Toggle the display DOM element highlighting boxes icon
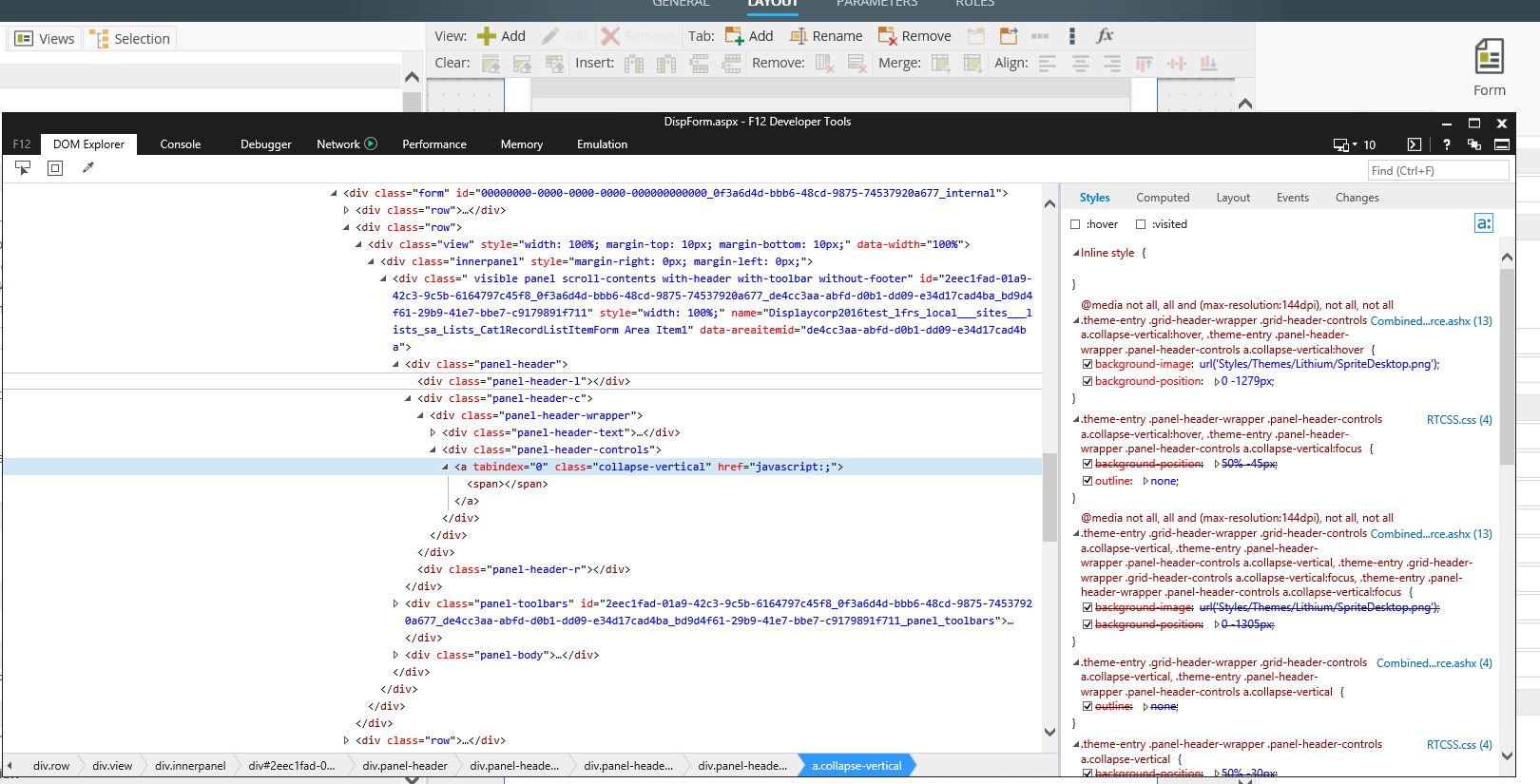Screen dimensions: 1540x784 pyautogui.click(x=55, y=168)
